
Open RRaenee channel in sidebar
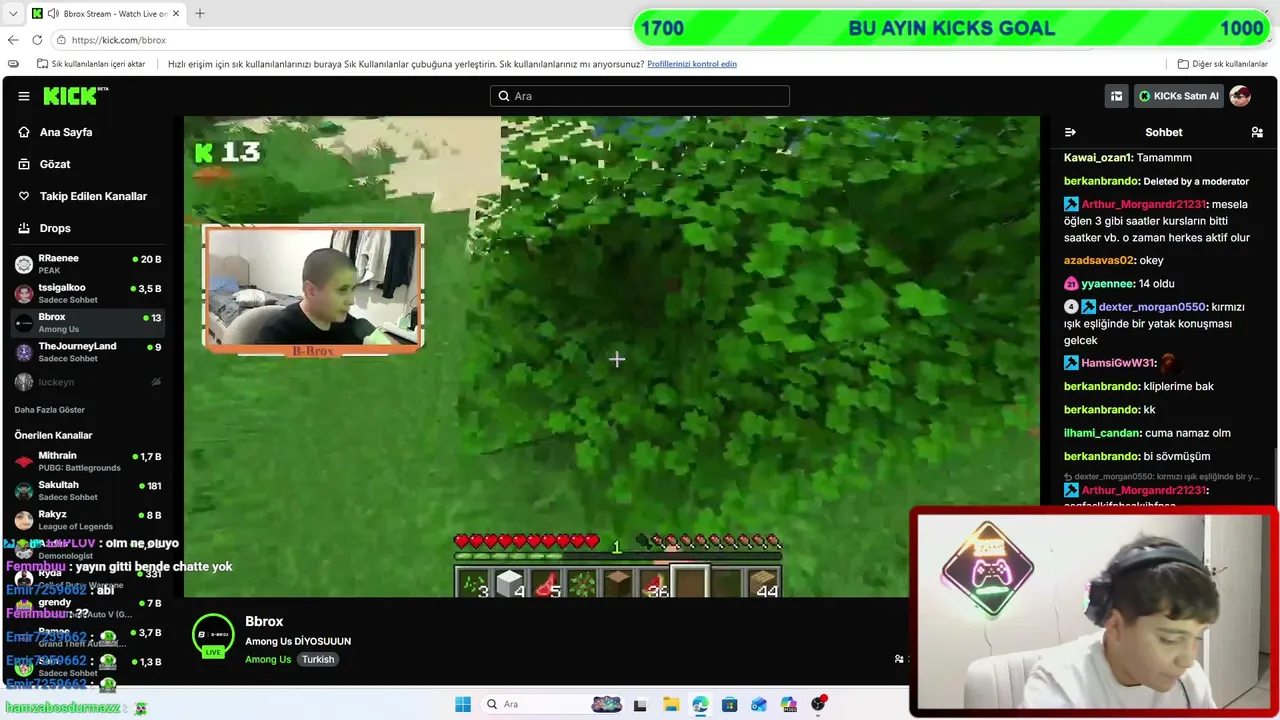point(88,264)
